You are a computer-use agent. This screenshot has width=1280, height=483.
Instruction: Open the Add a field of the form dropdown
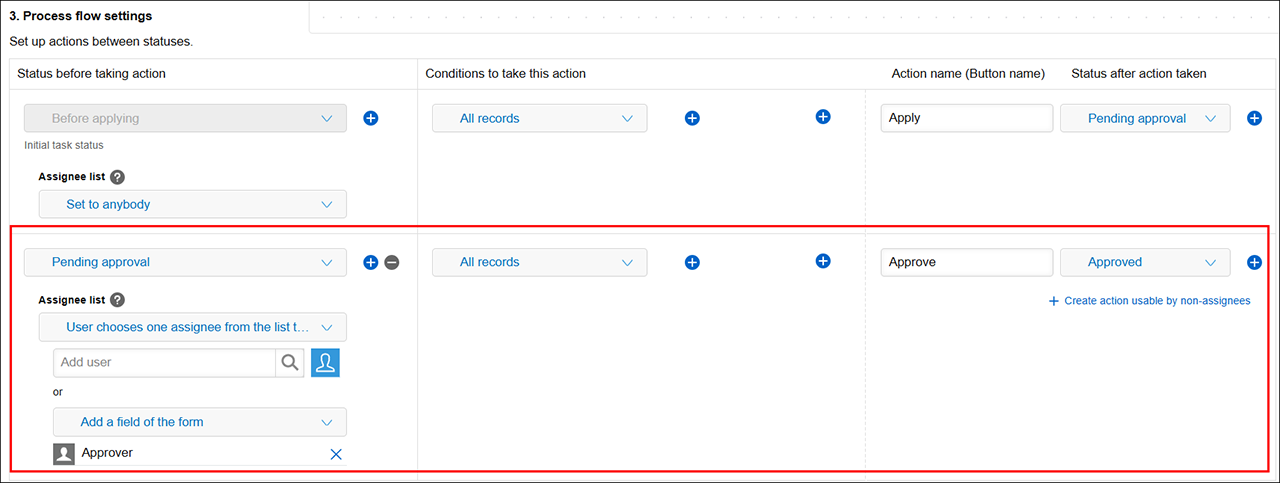click(200, 422)
